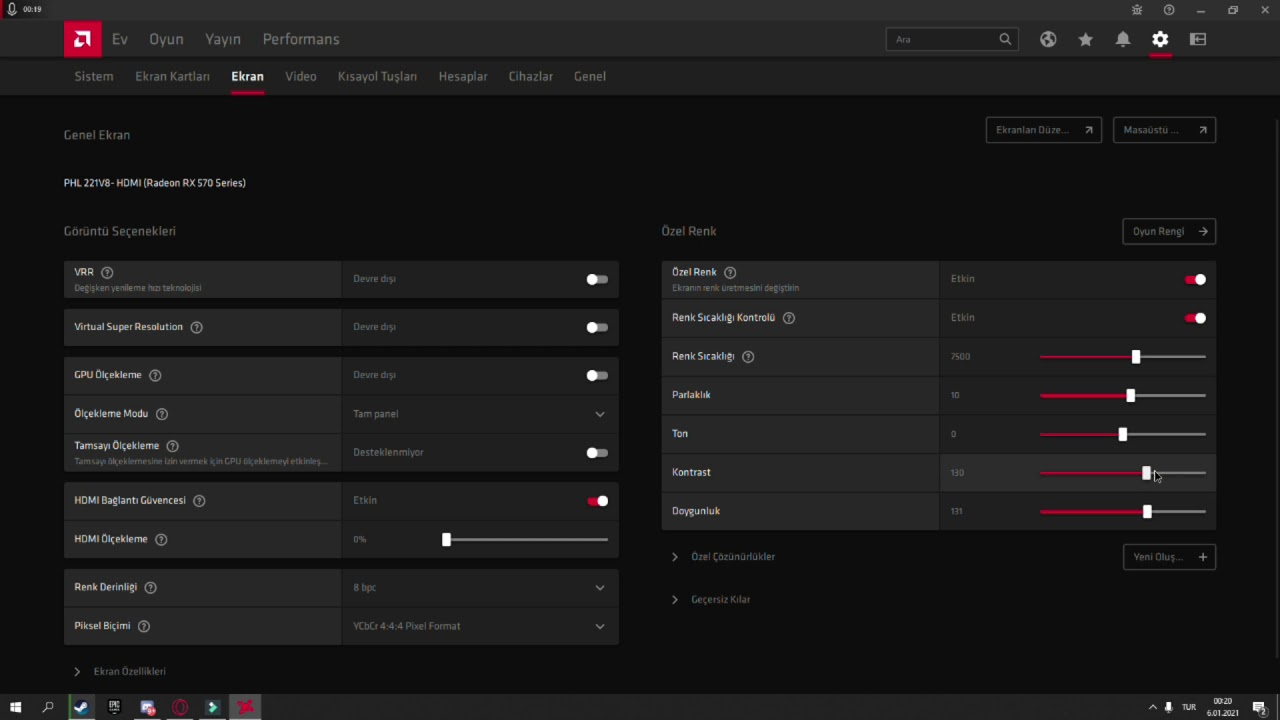Open the settings gear icon
This screenshot has width=1280, height=720.
point(1160,39)
